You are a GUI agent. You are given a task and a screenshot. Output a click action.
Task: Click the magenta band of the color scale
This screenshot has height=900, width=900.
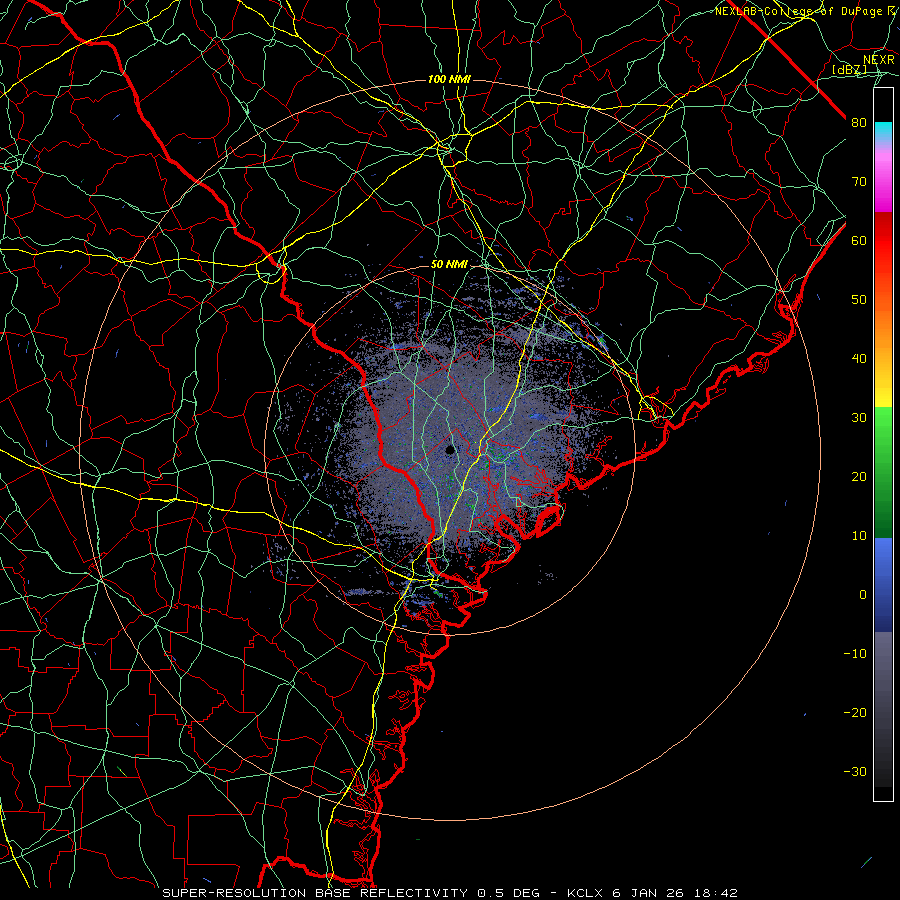click(x=883, y=184)
